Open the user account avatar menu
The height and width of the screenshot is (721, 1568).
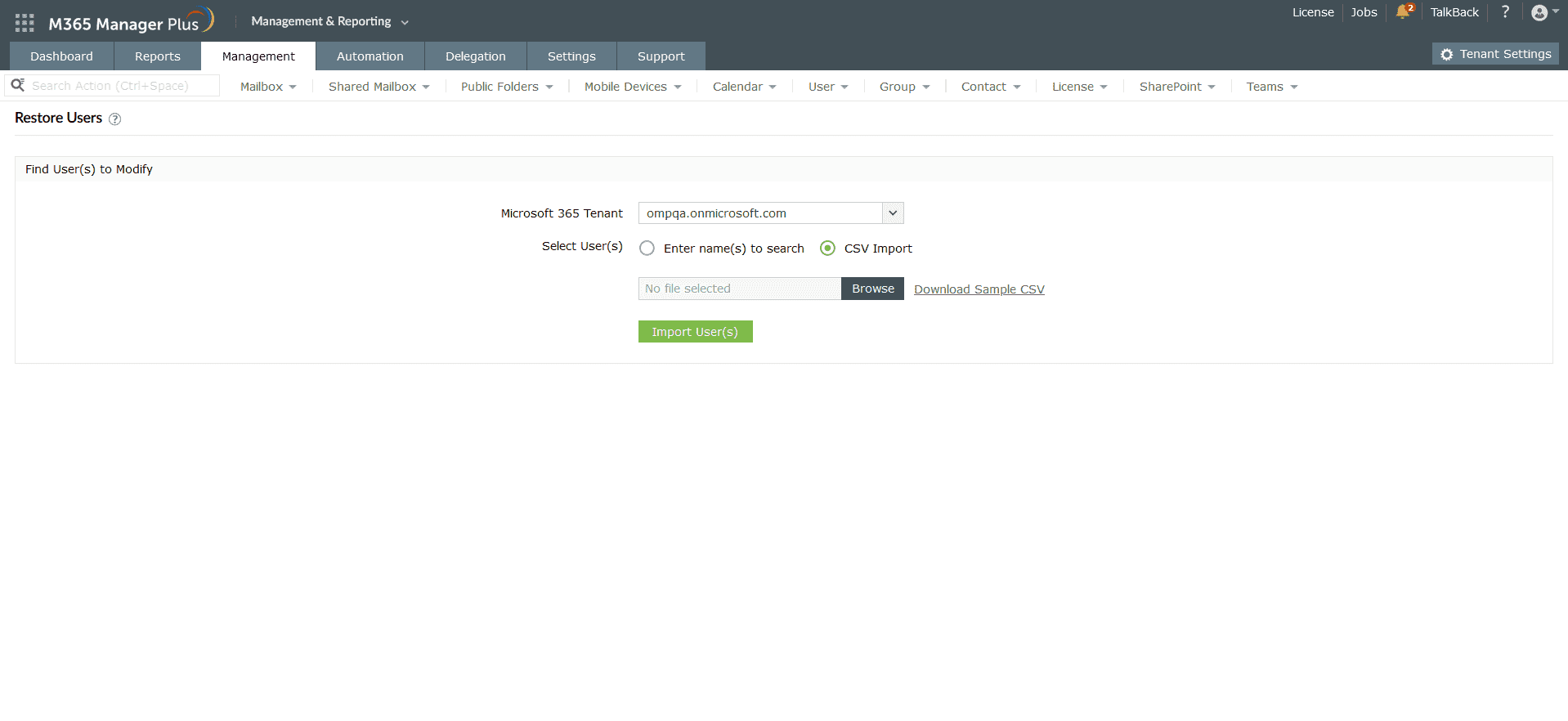click(1543, 12)
